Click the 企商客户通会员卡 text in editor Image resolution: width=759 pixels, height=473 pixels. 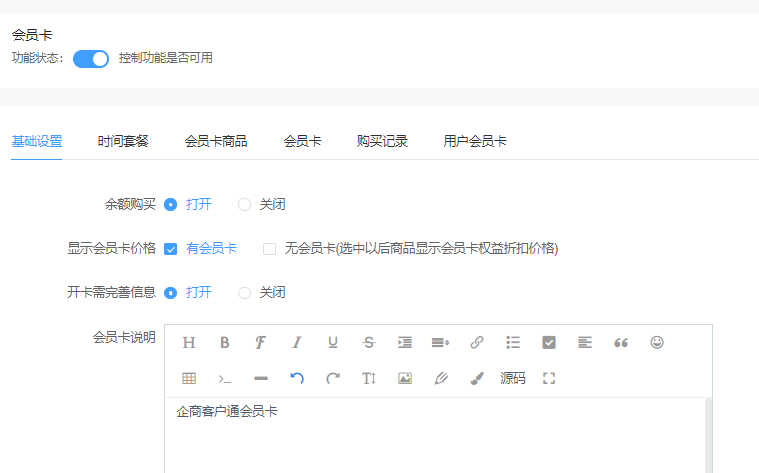[227, 412]
